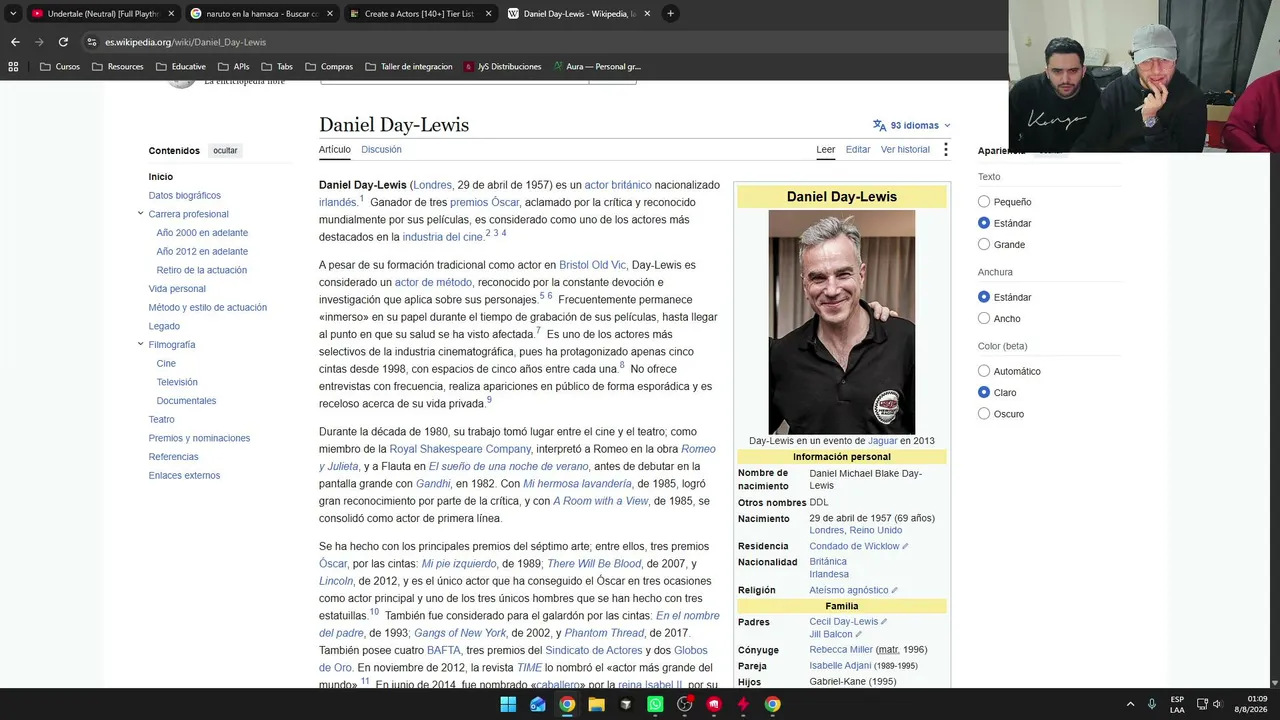Select the Leer view tab

[825, 149]
